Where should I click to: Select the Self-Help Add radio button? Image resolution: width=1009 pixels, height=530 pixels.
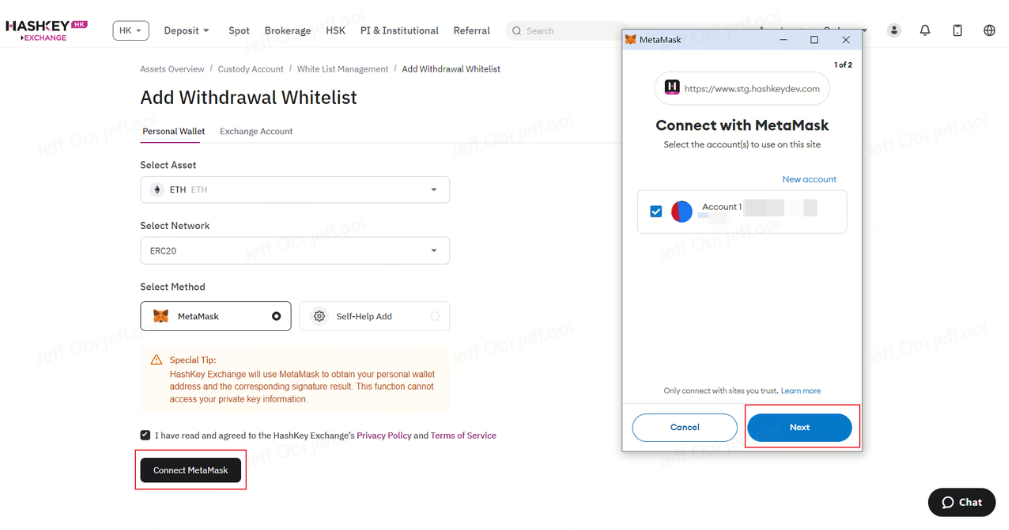click(435, 316)
